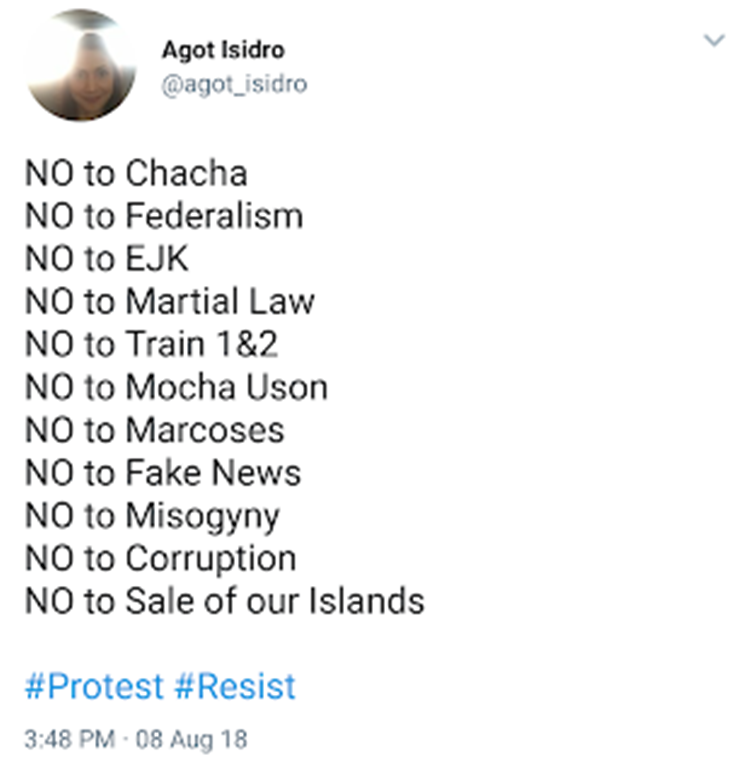
Task: Click the @agot_isidro handle
Action: click(234, 84)
